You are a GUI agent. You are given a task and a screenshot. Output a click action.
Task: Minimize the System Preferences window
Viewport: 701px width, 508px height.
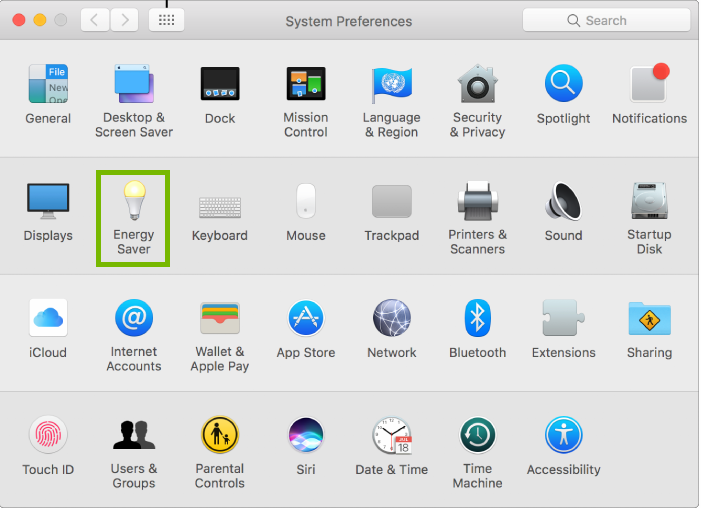coord(40,20)
